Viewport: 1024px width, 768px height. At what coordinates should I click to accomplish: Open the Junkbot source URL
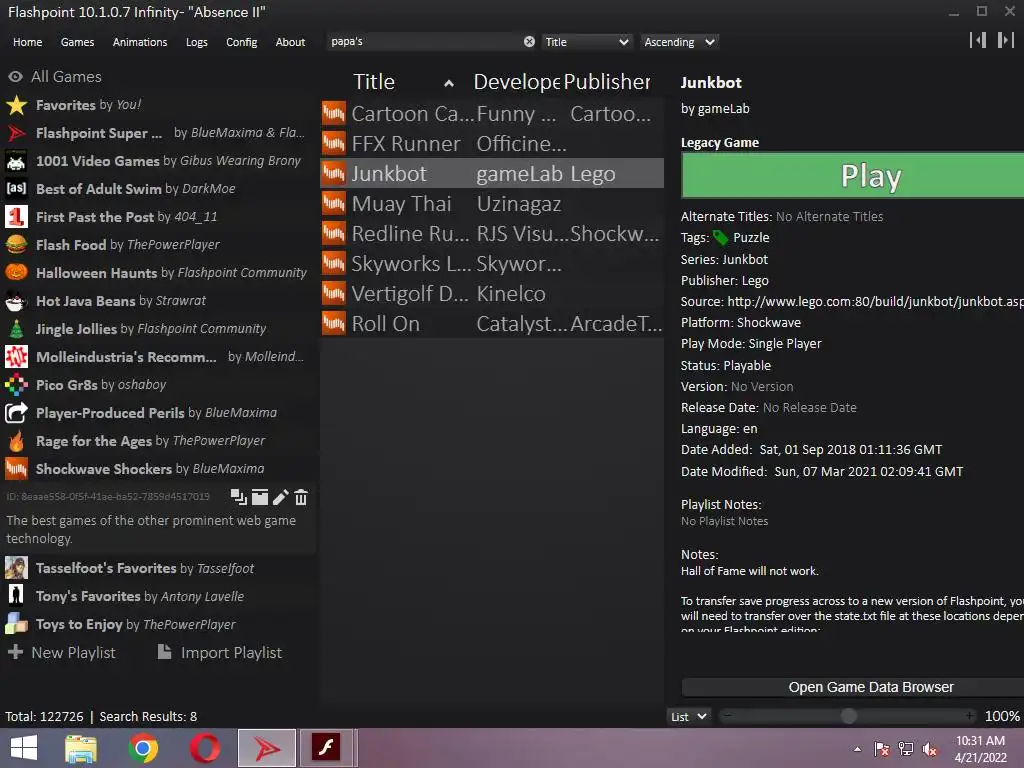click(x=875, y=302)
